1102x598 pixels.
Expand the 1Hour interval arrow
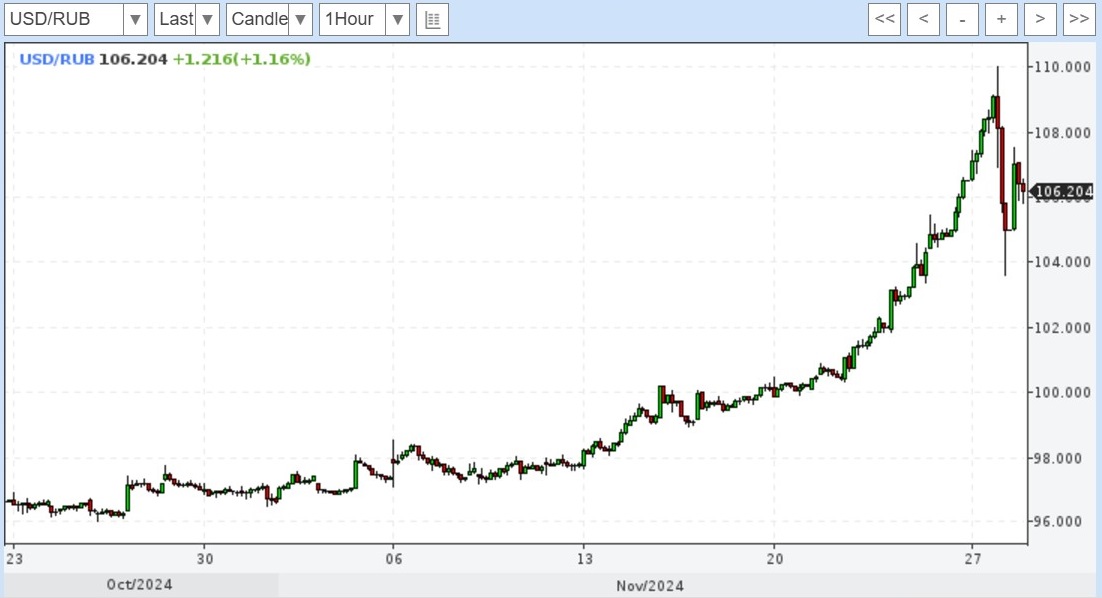click(397, 19)
